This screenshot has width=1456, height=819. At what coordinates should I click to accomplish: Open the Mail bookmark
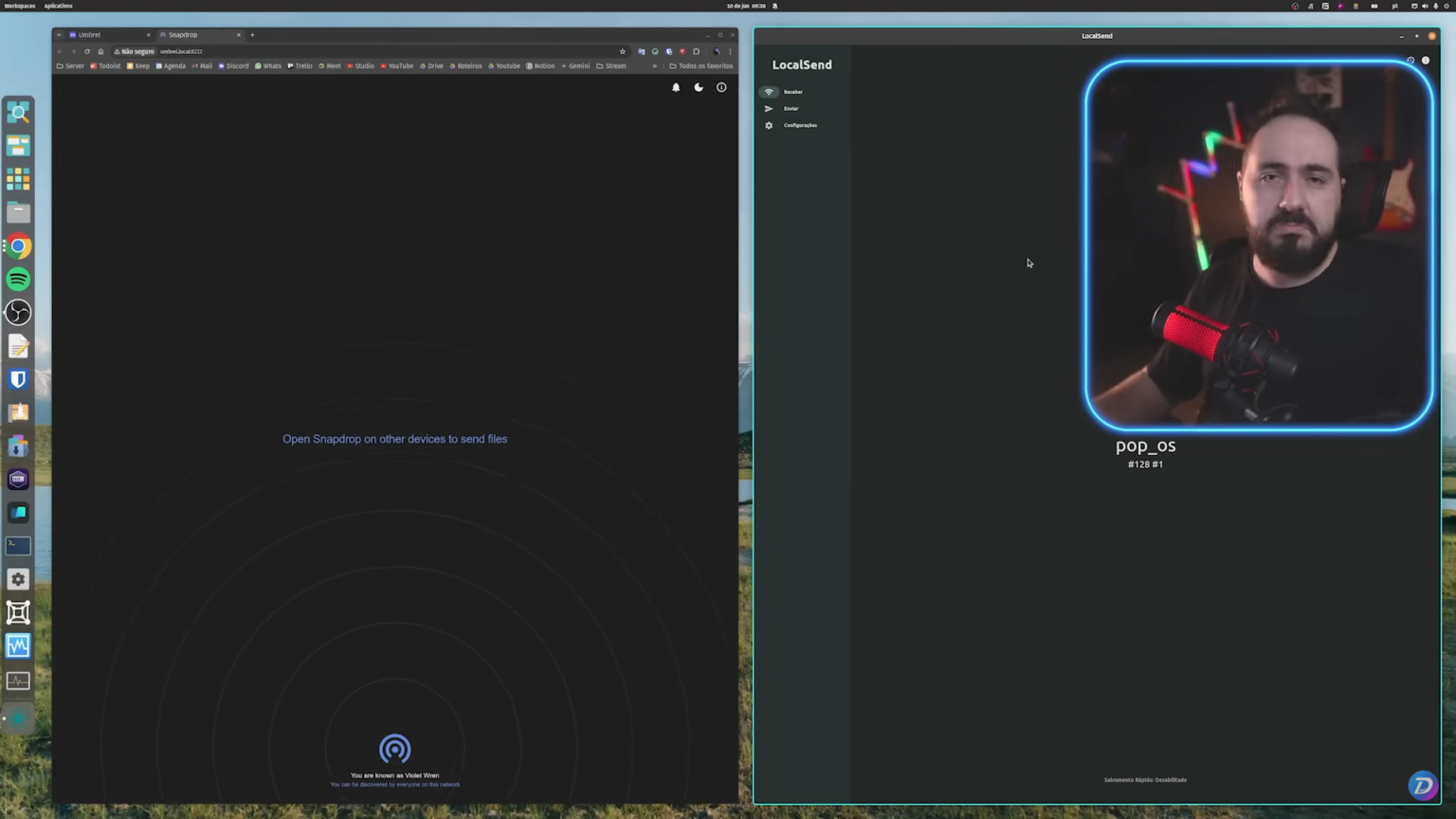point(202,66)
